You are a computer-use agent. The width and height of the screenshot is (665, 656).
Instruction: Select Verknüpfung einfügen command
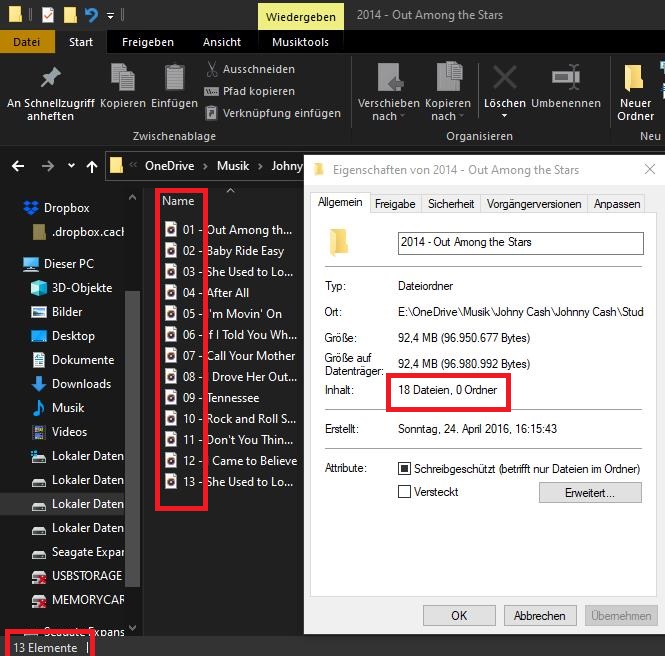[x=273, y=113]
